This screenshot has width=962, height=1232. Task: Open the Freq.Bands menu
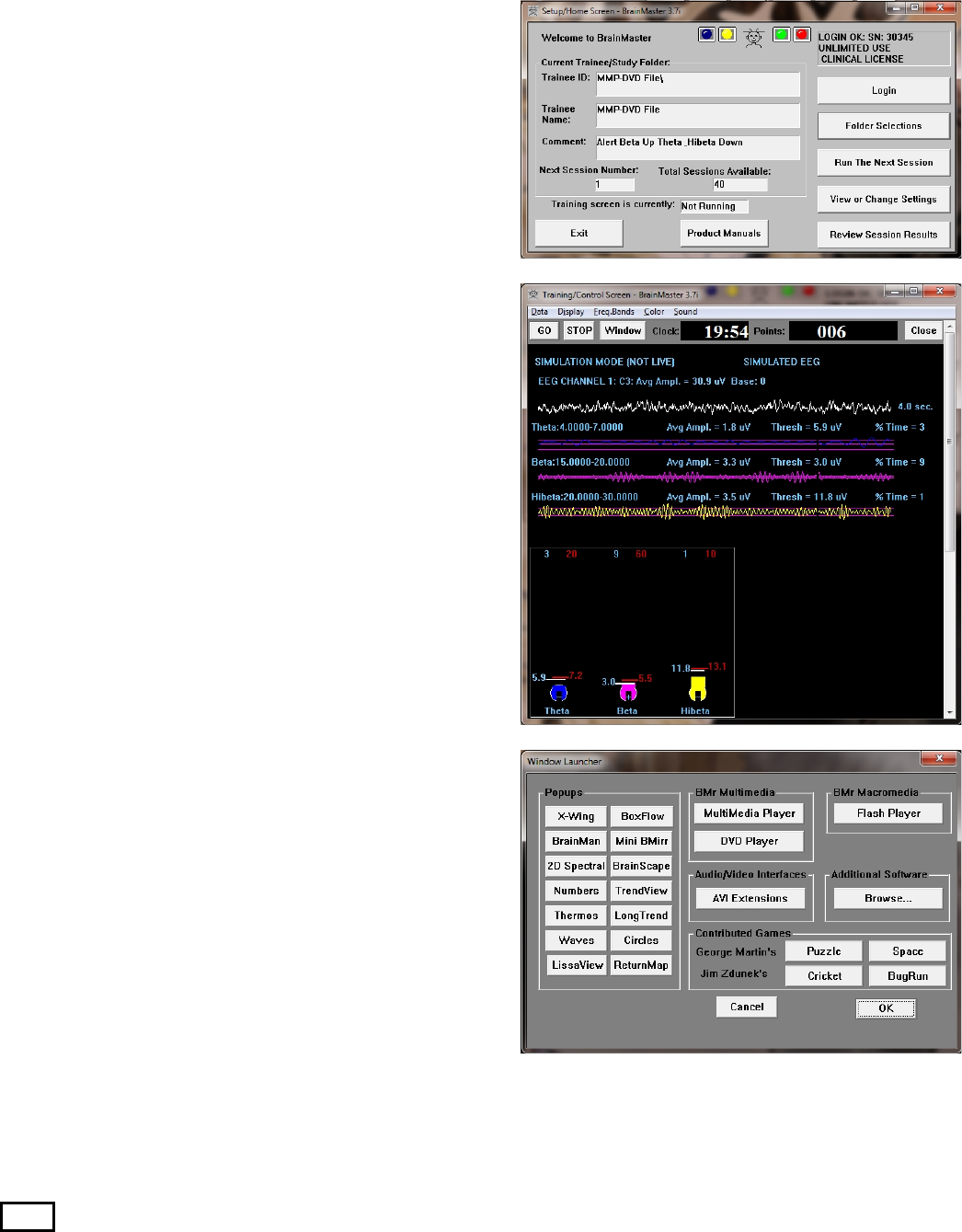click(613, 312)
